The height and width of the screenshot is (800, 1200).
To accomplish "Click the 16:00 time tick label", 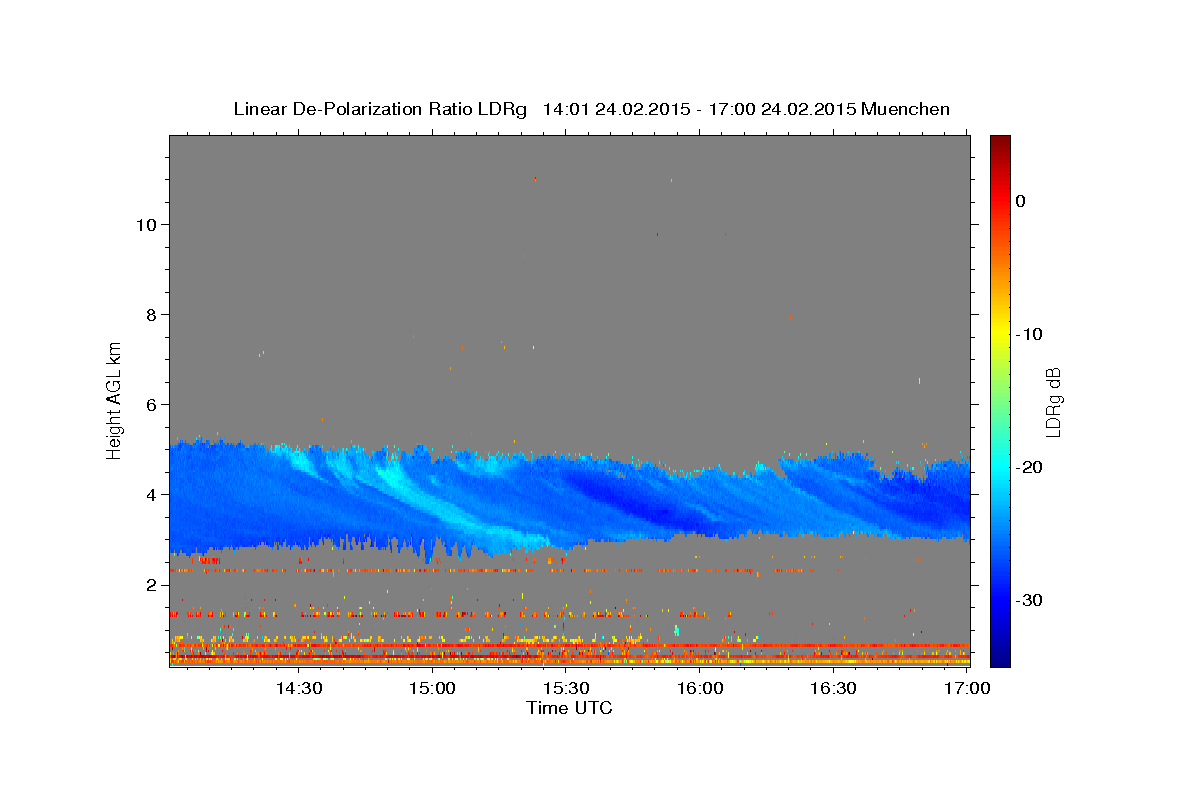I will (700, 689).
